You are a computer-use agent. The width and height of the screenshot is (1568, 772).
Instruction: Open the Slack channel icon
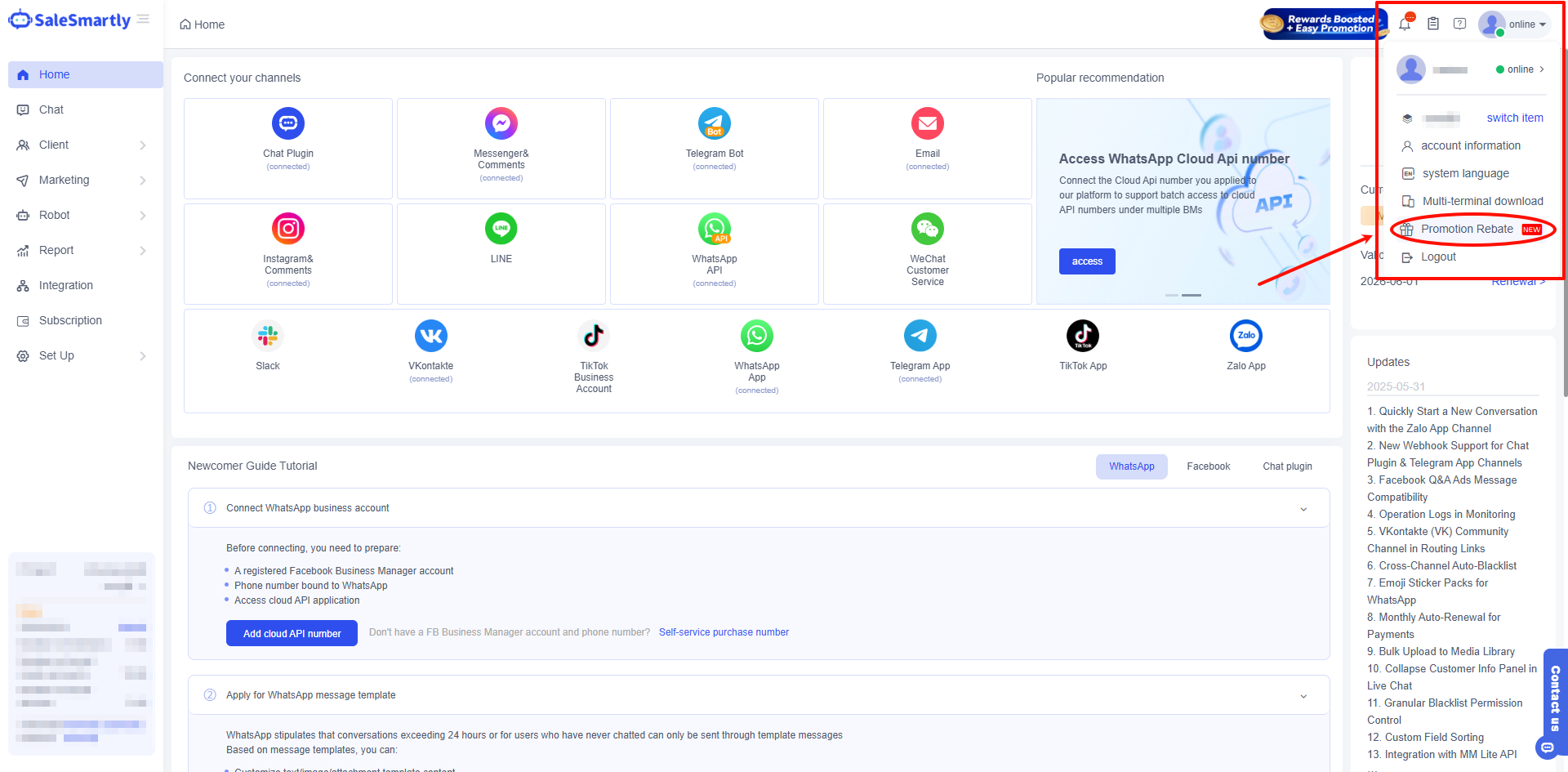coord(268,336)
